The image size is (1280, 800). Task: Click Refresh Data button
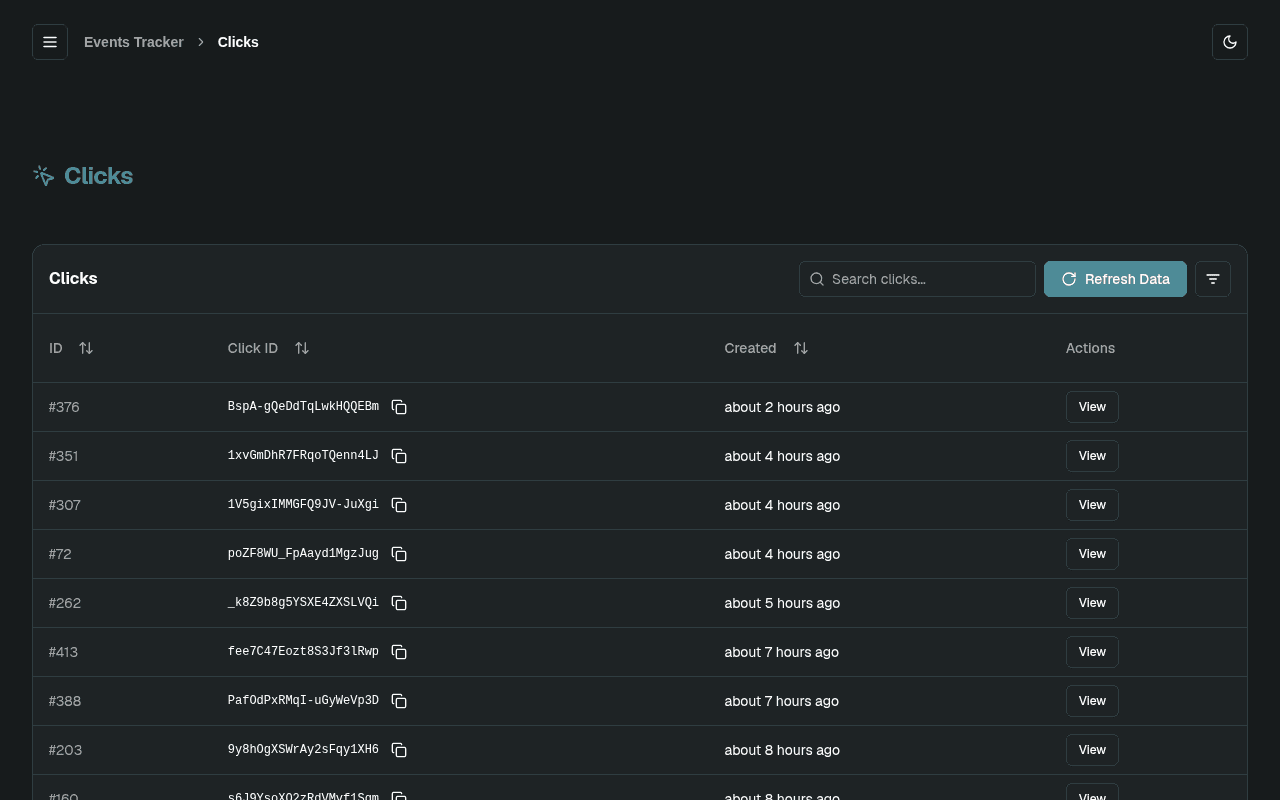[1115, 279]
